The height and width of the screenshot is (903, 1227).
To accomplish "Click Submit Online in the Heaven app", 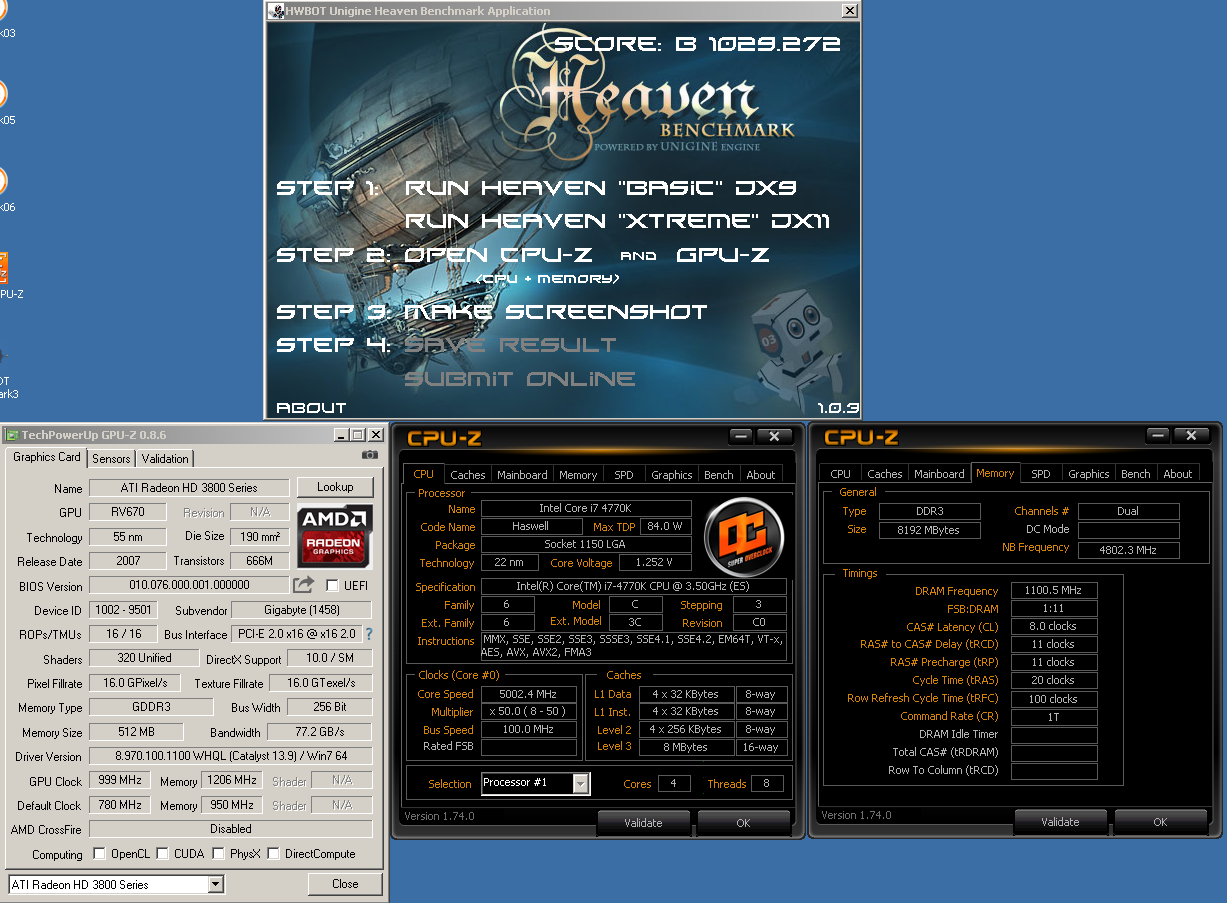I will [519, 379].
